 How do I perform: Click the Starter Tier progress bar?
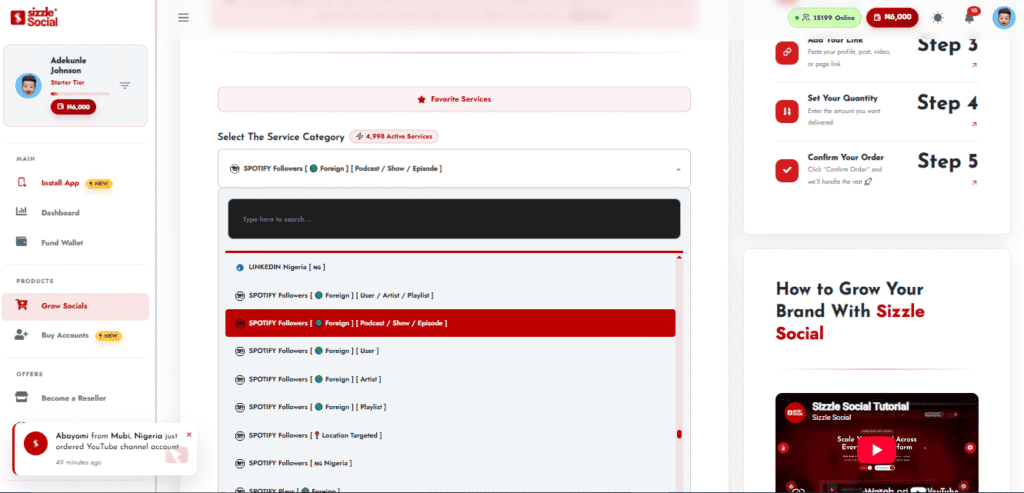[80, 93]
